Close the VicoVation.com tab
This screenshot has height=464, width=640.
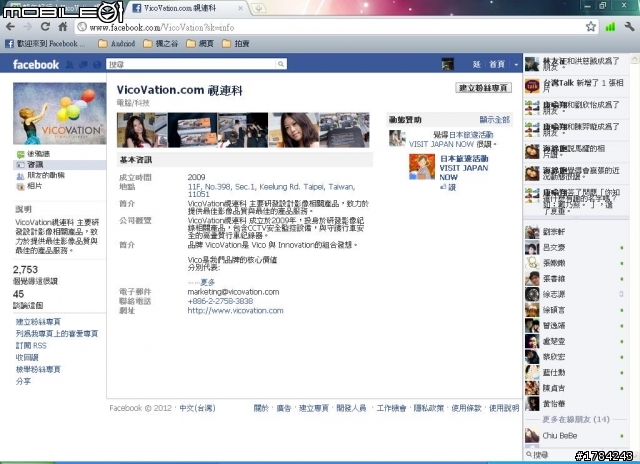coord(241,8)
